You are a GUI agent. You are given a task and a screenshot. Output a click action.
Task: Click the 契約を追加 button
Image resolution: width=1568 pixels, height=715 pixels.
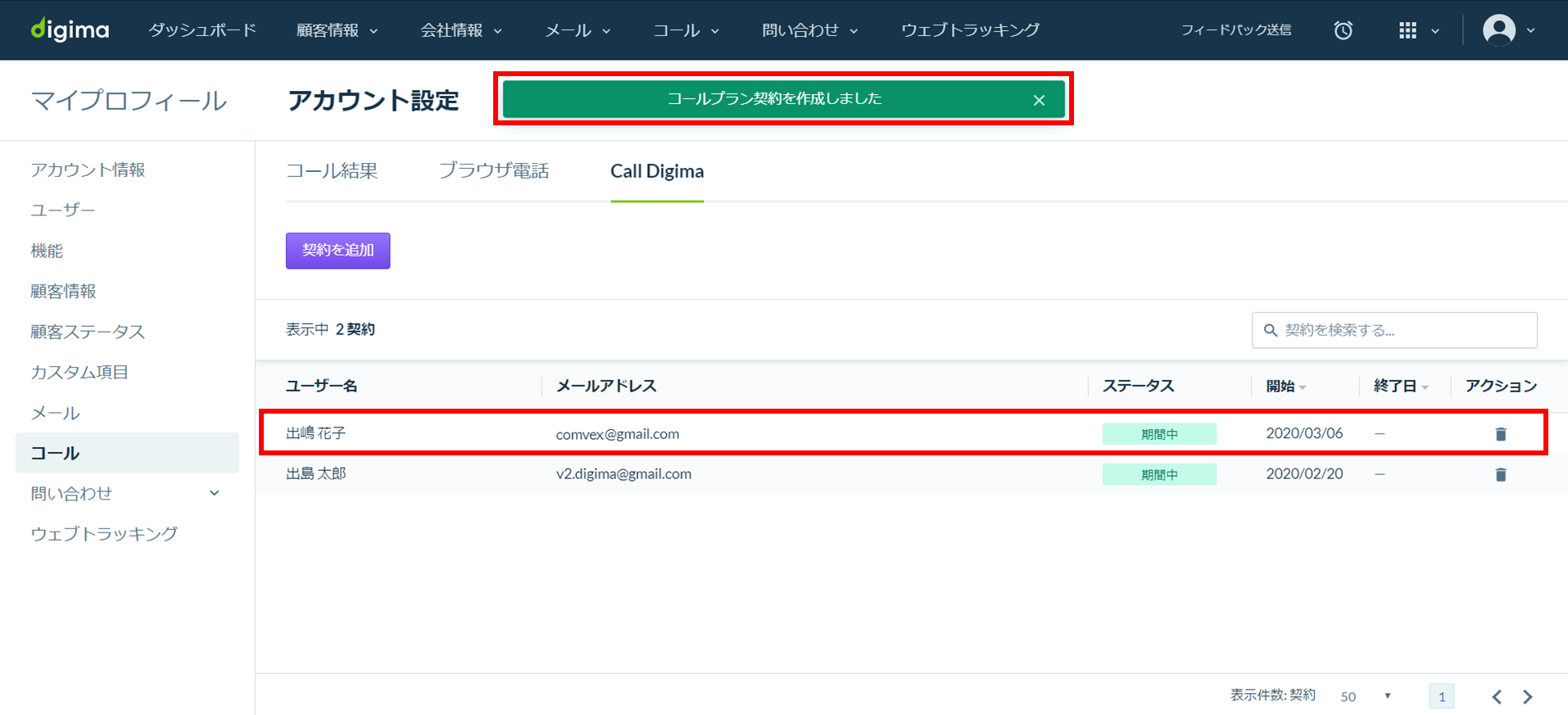click(x=338, y=251)
